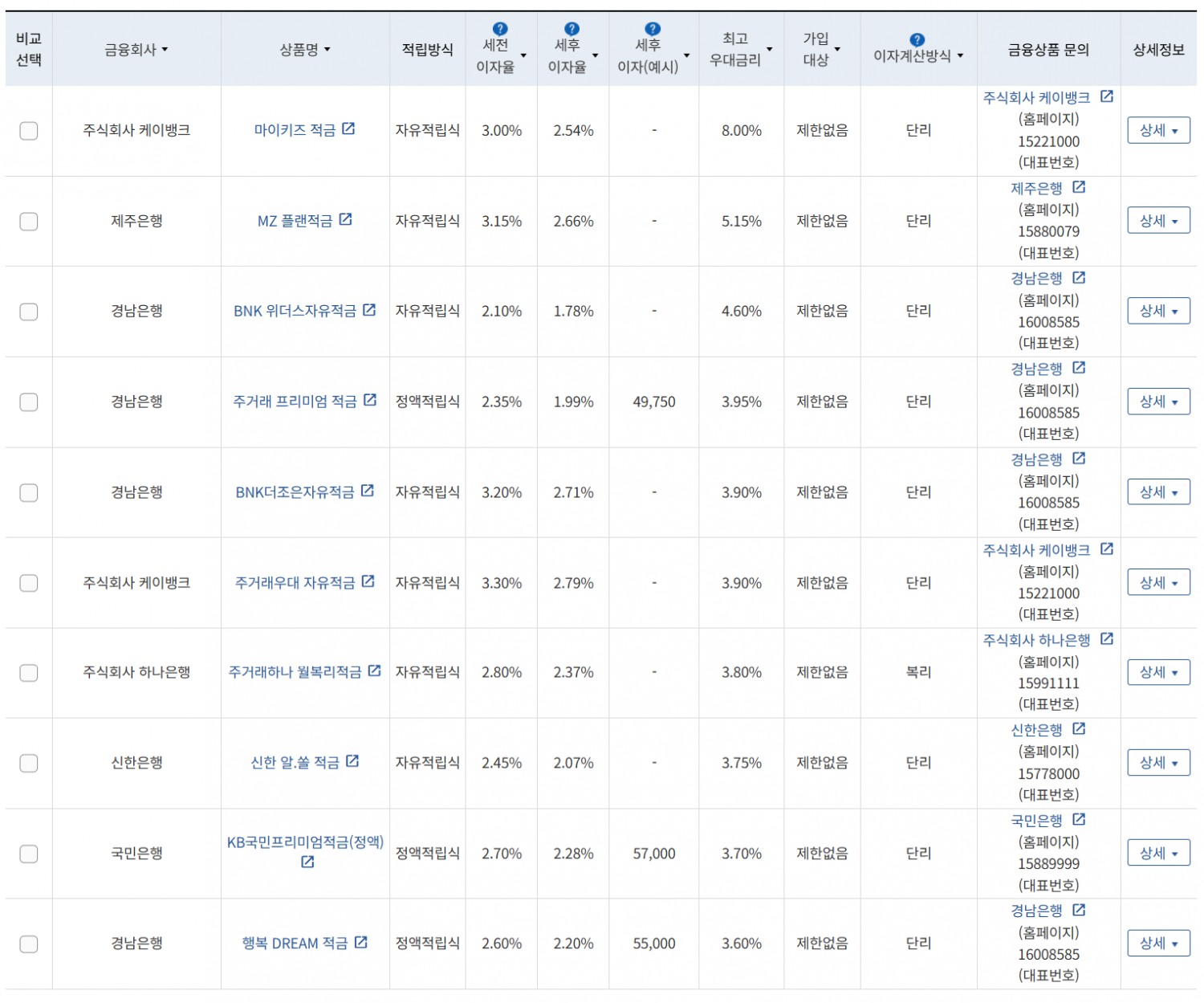
Task: Check compare box for 행복 DREAM 적금 row
Action: (x=29, y=944)
